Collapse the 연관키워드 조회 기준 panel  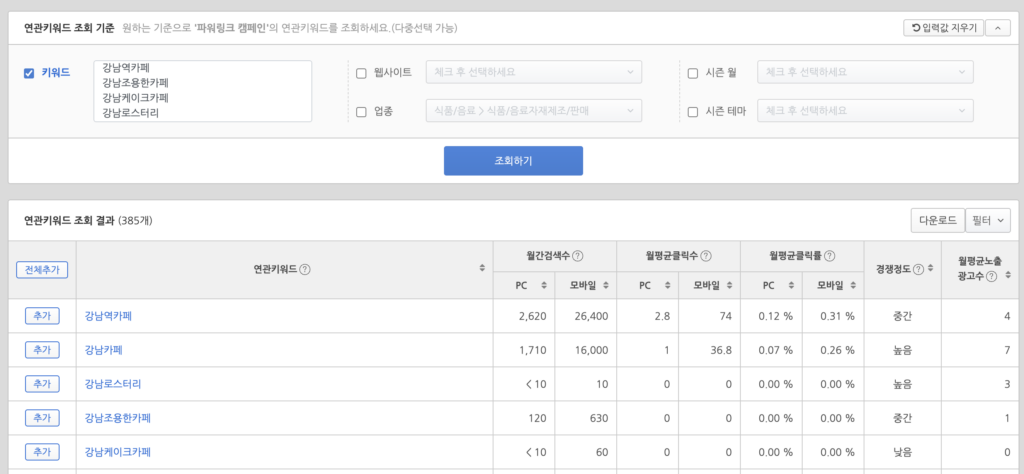pyautogui.click(x=998, y=28)
